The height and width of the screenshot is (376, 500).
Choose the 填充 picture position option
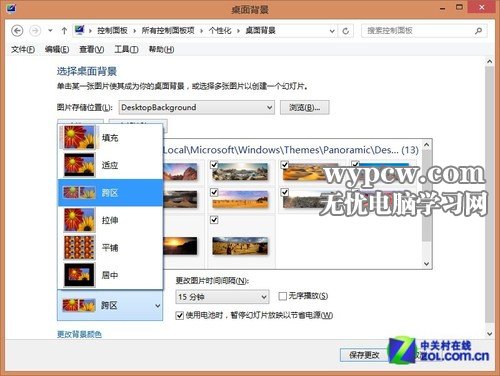pos(110,137)
